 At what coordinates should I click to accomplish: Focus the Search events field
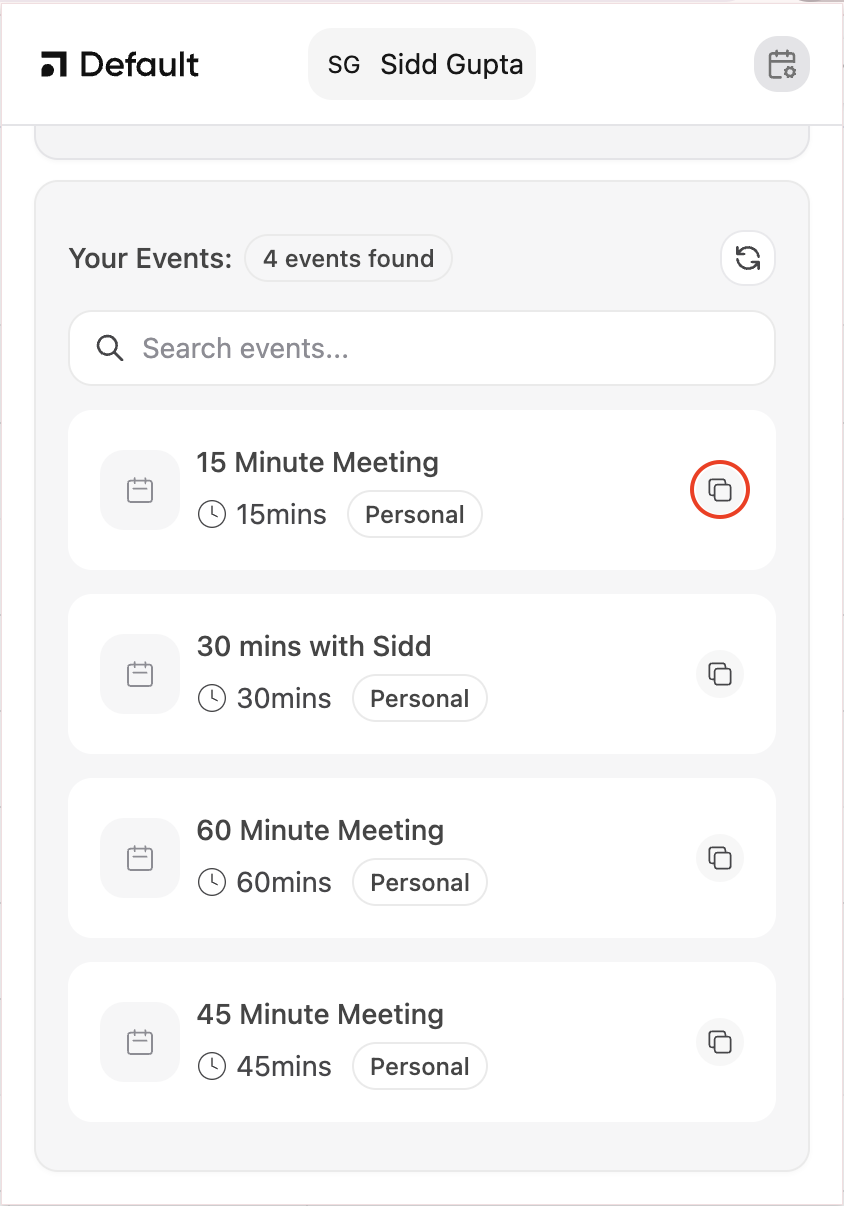pyautogui.click(x=440, y=348)
